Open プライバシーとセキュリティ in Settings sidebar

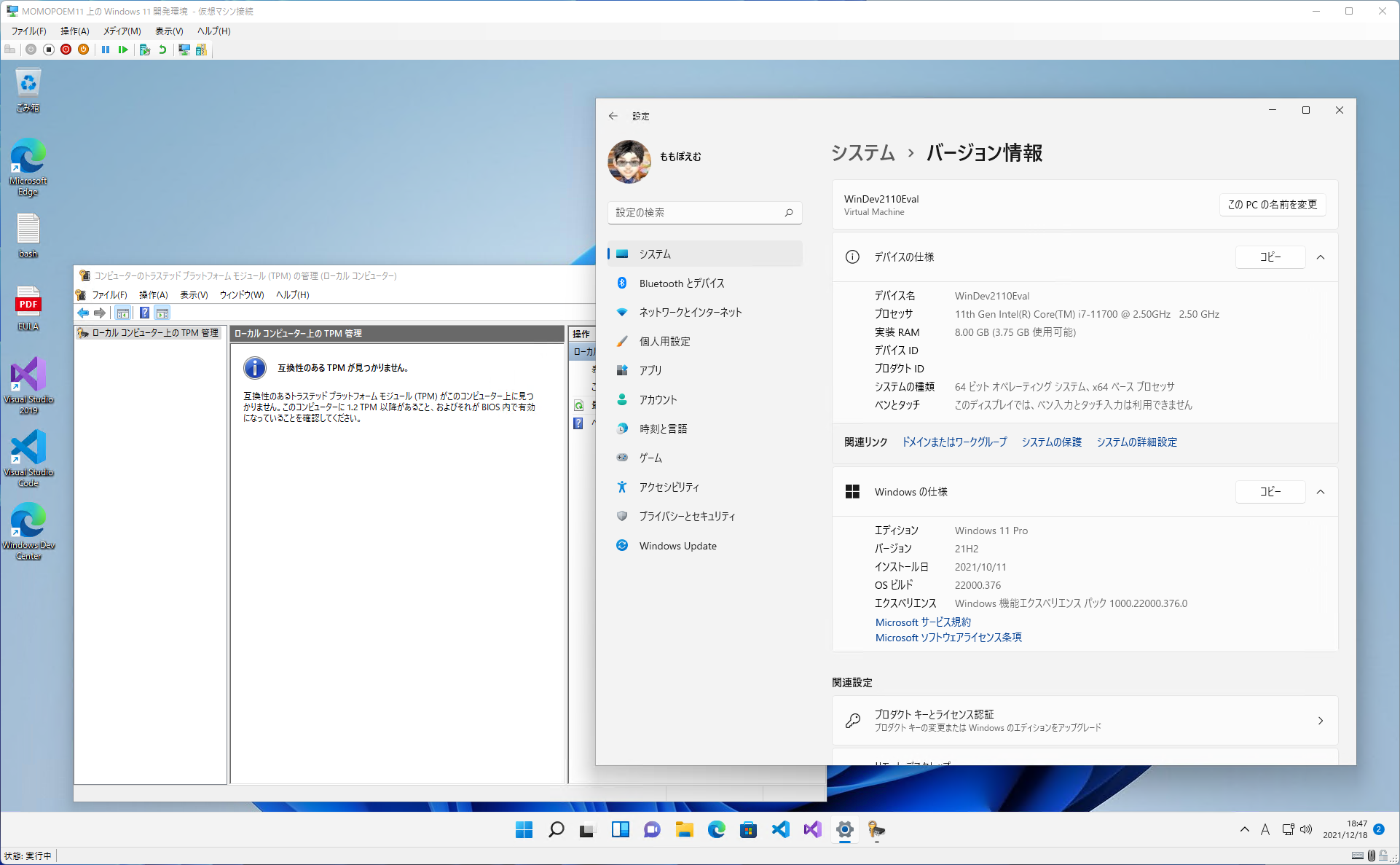coord(704,516)
